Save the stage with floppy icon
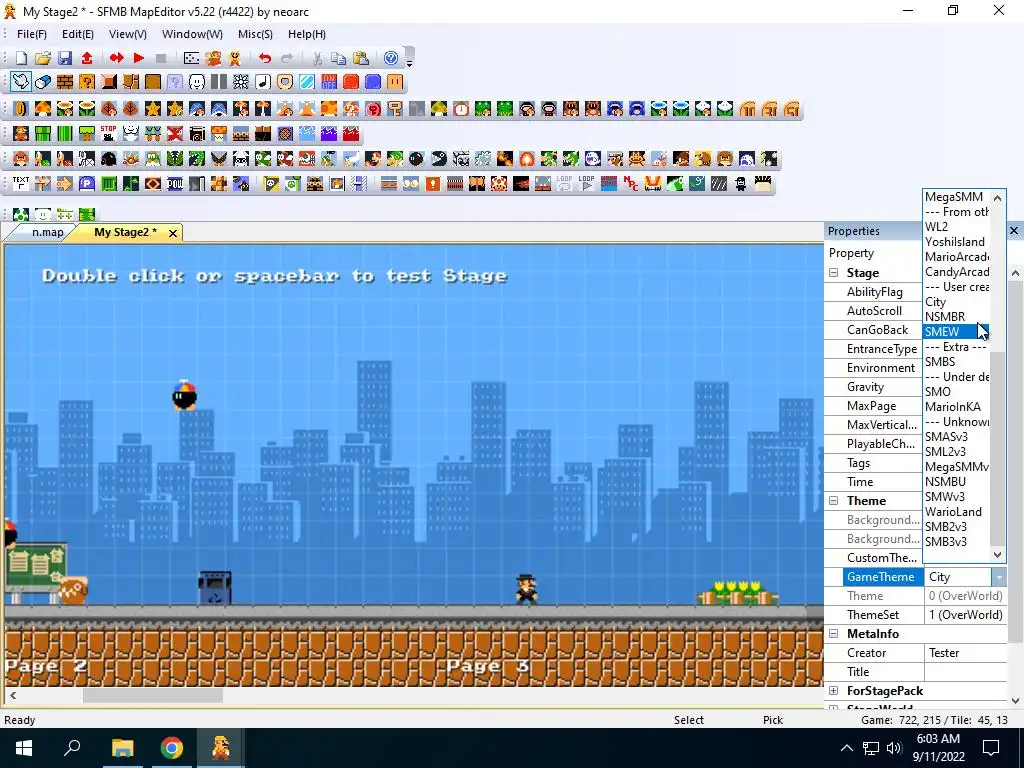The width and height of the screenshot is (1024, 768). coord(65,58)
